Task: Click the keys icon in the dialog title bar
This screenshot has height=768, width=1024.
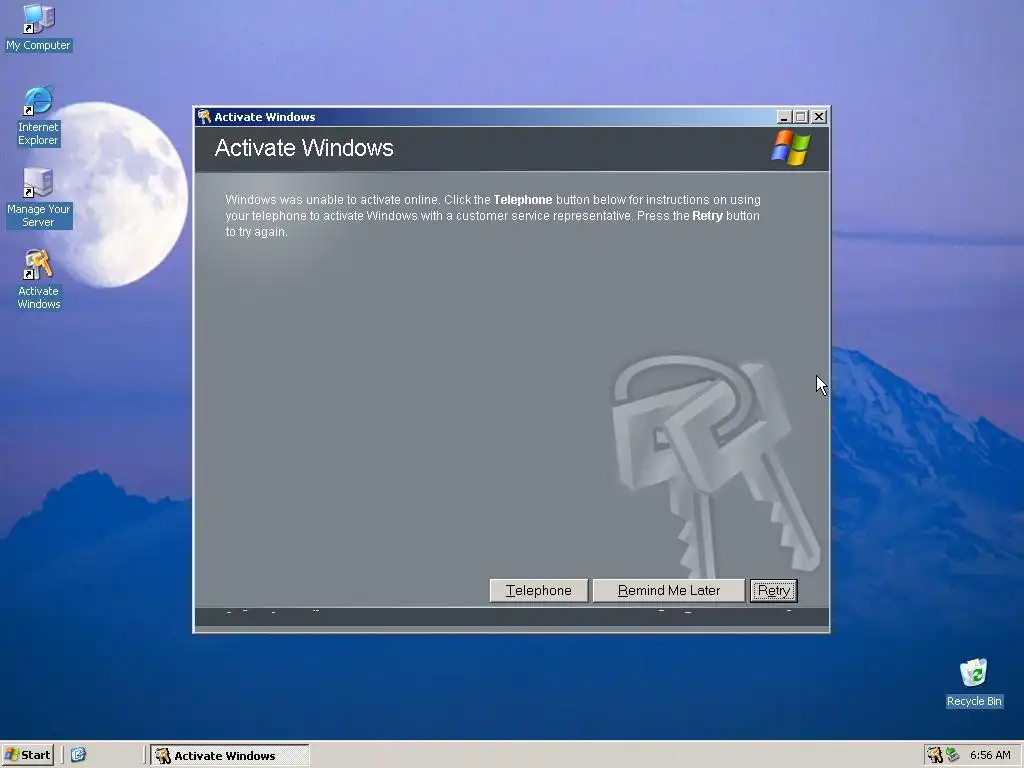Action: 204,116
